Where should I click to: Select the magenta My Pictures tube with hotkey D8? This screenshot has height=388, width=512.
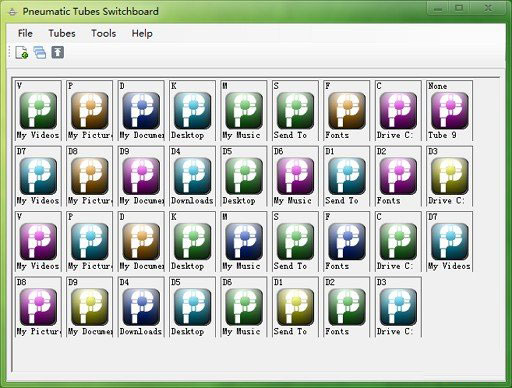click(x=38, y=307)
